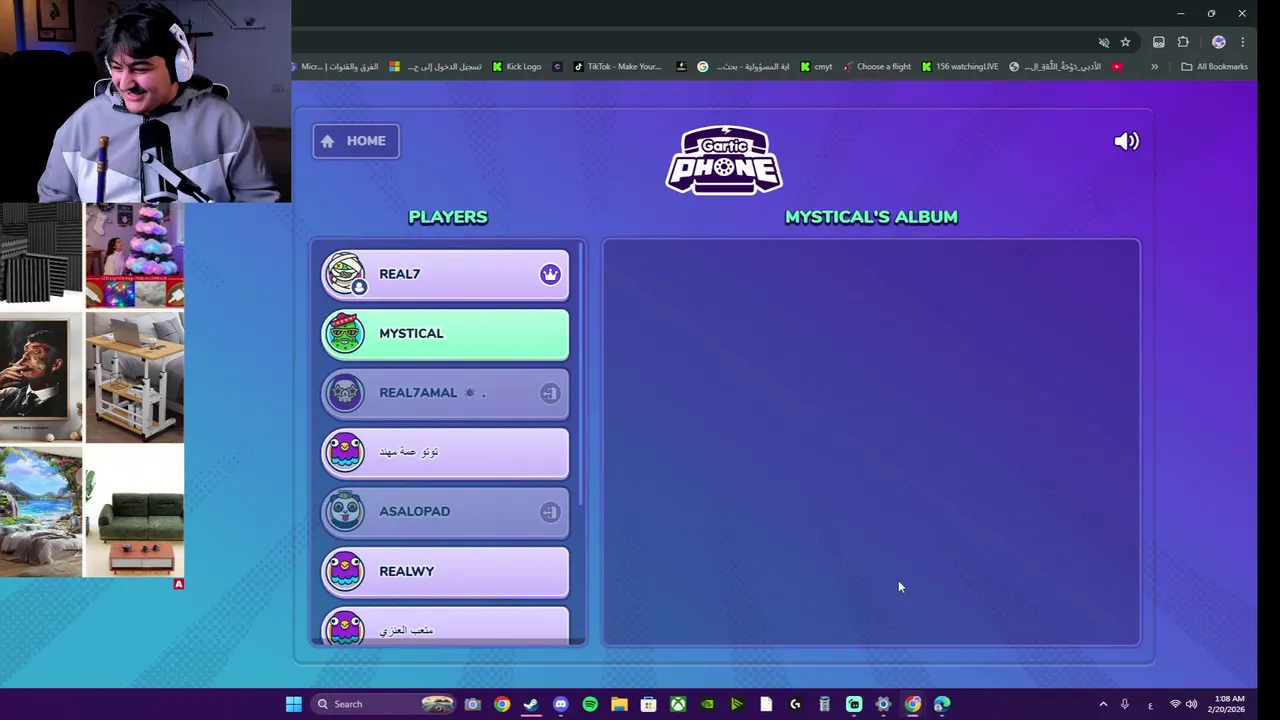Screen dimensions: 1280x720
Task: Click MYSTICAL's green avatar
Action: (x=345, y=334)
